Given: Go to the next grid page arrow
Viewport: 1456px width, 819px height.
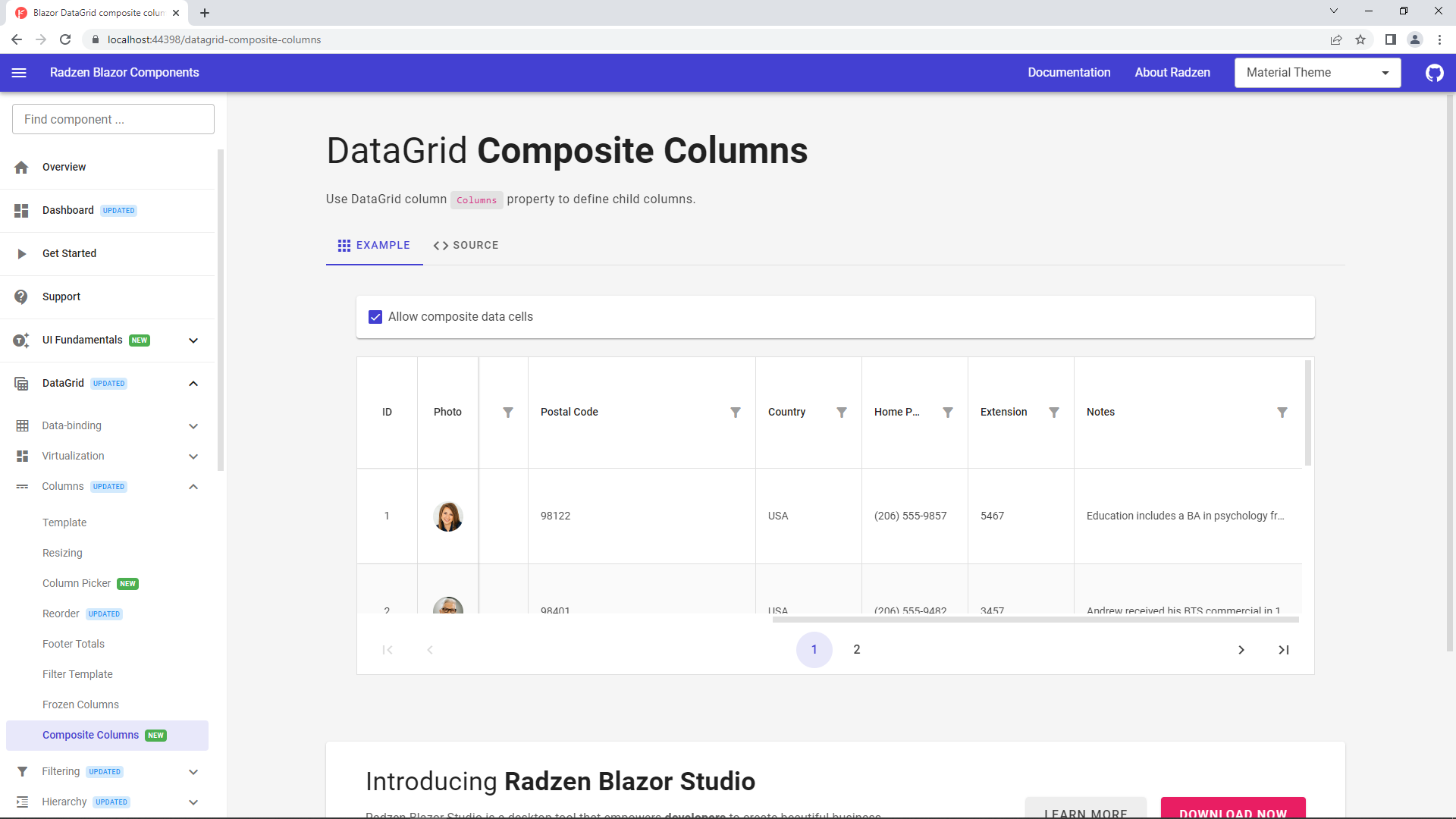Looking at the screenshot, I should click(1241, 650).
